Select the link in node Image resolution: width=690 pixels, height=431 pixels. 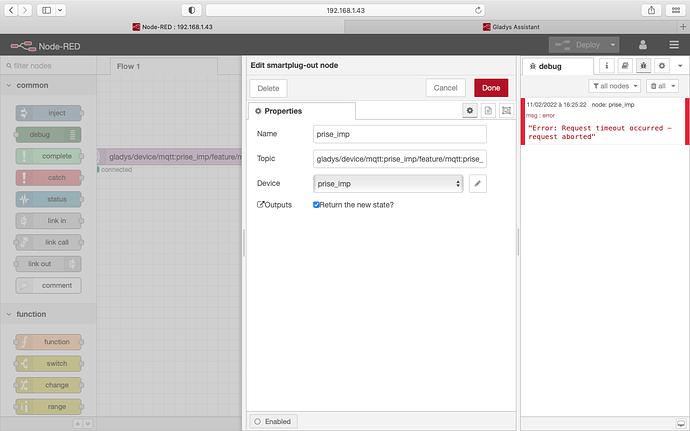tap(48, 221)
